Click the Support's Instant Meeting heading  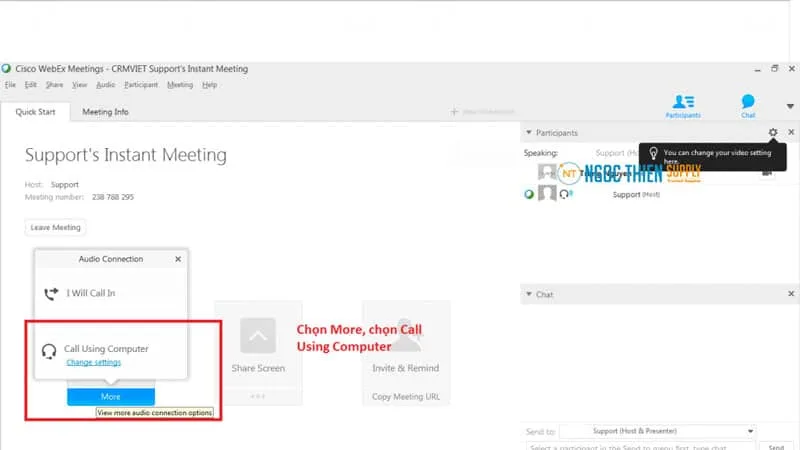coord(126,155)
